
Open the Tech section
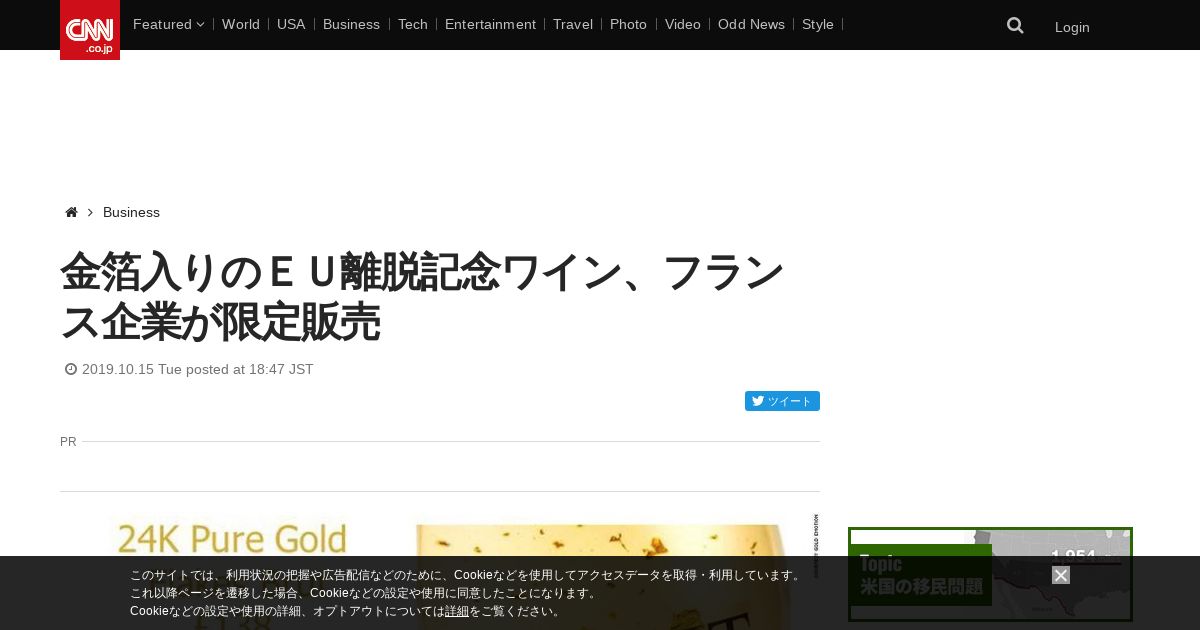[x=412, y=24]
